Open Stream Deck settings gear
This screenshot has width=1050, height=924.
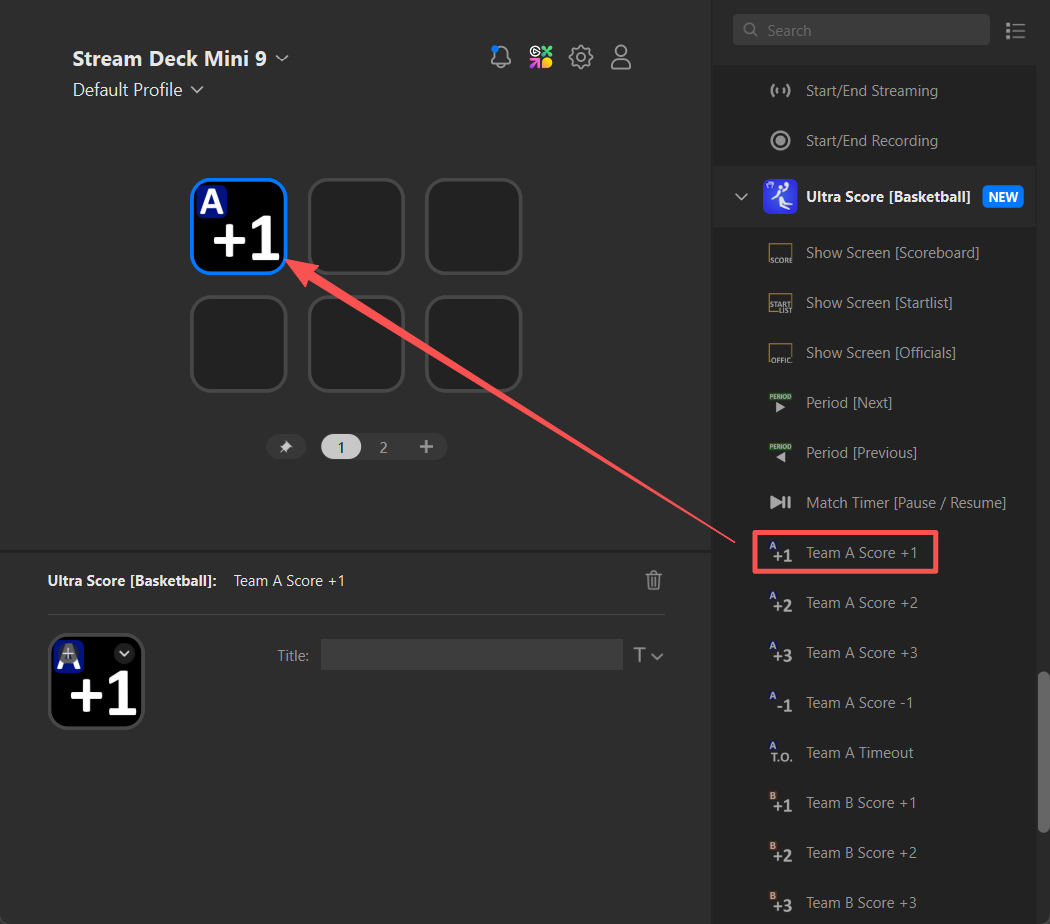(581, 57)
